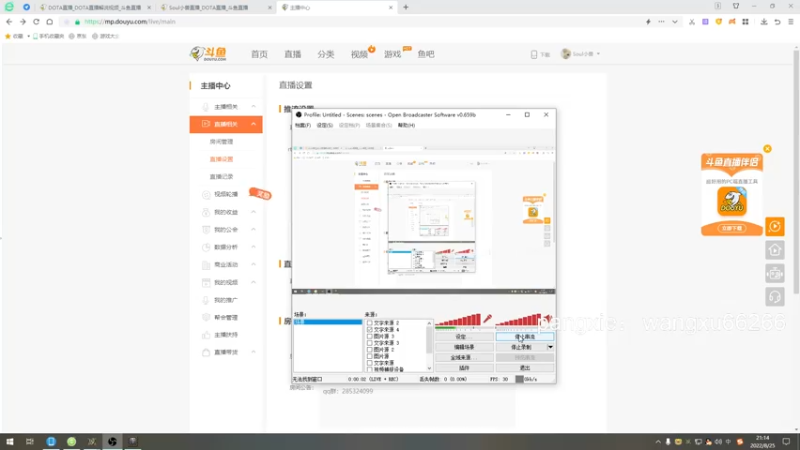This screenshot has width=800, height=450.
Task: Toggle the 图片源 source checkbox
Action: [x=370, y=356]
